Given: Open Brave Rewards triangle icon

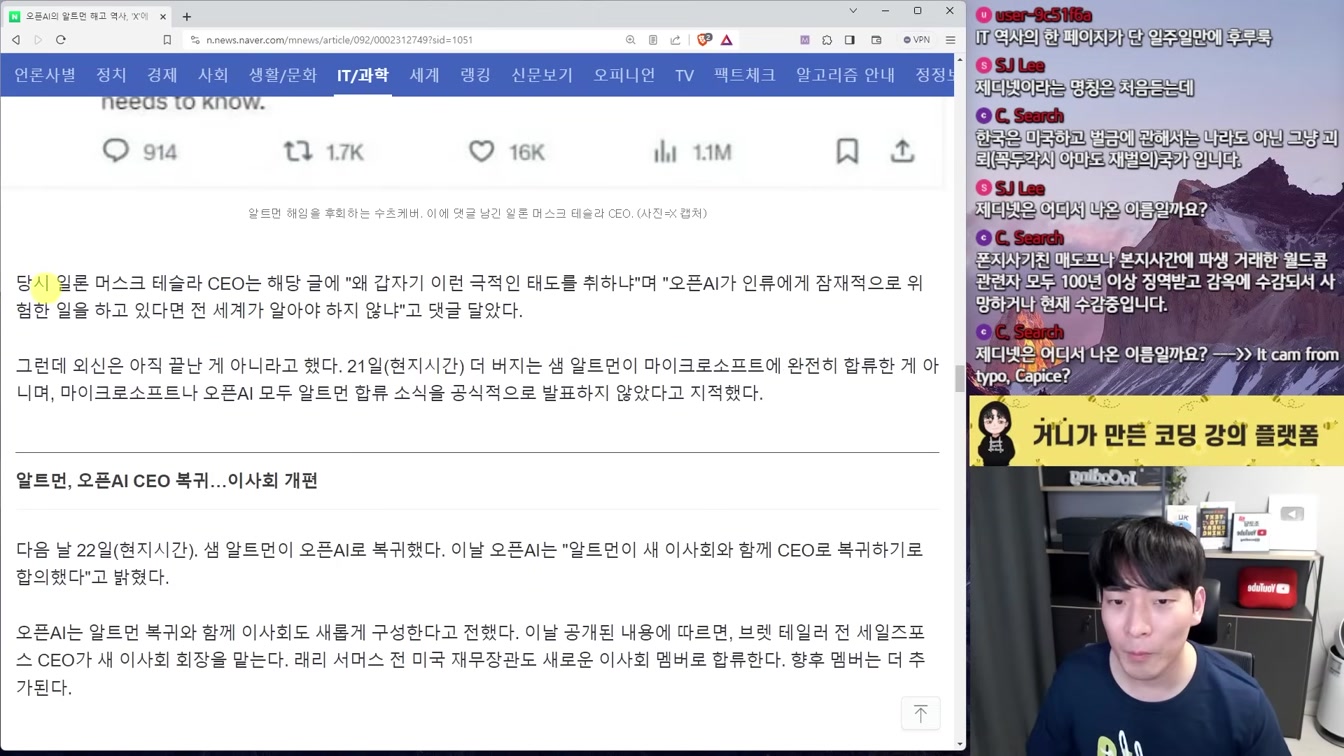Looking at the screenshot, I should (x=727, y=40).
